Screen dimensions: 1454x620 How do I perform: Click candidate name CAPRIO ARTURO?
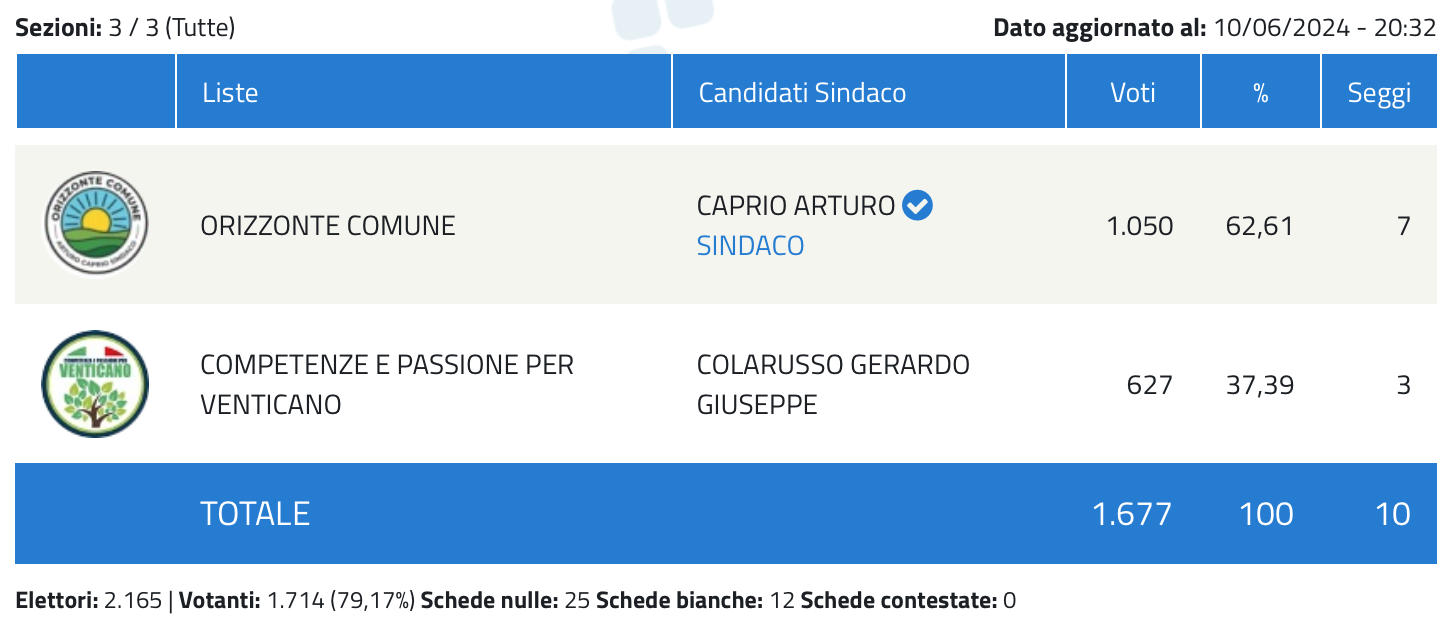(x=796, y=206)
